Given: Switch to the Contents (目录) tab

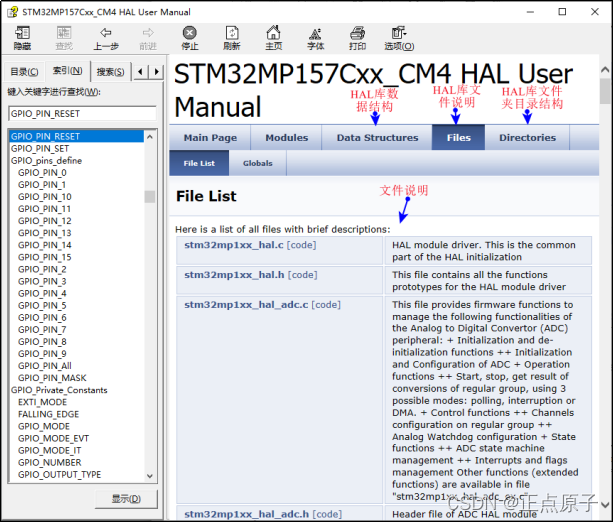Looking at the screenshot, I should coord(24,72).
